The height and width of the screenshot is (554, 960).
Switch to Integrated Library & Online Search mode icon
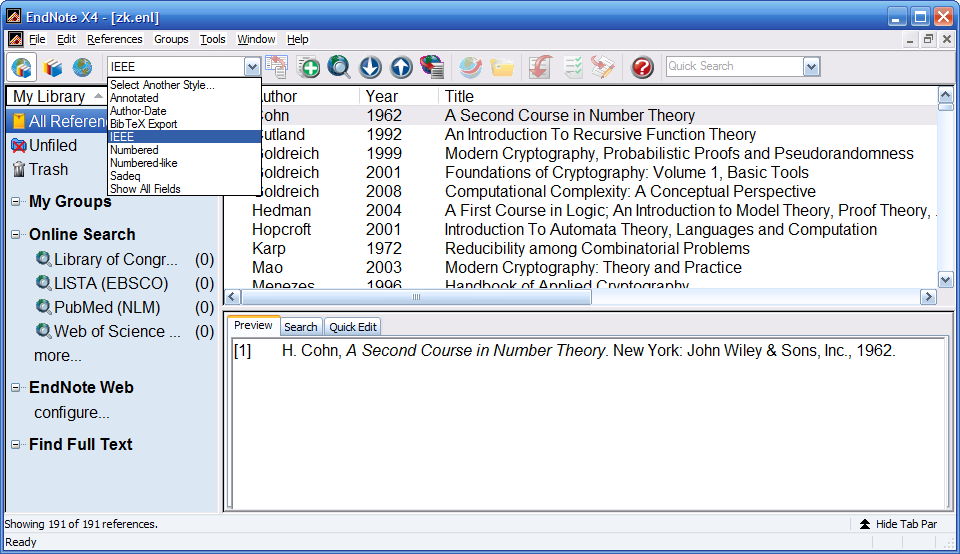pos(22,67)
